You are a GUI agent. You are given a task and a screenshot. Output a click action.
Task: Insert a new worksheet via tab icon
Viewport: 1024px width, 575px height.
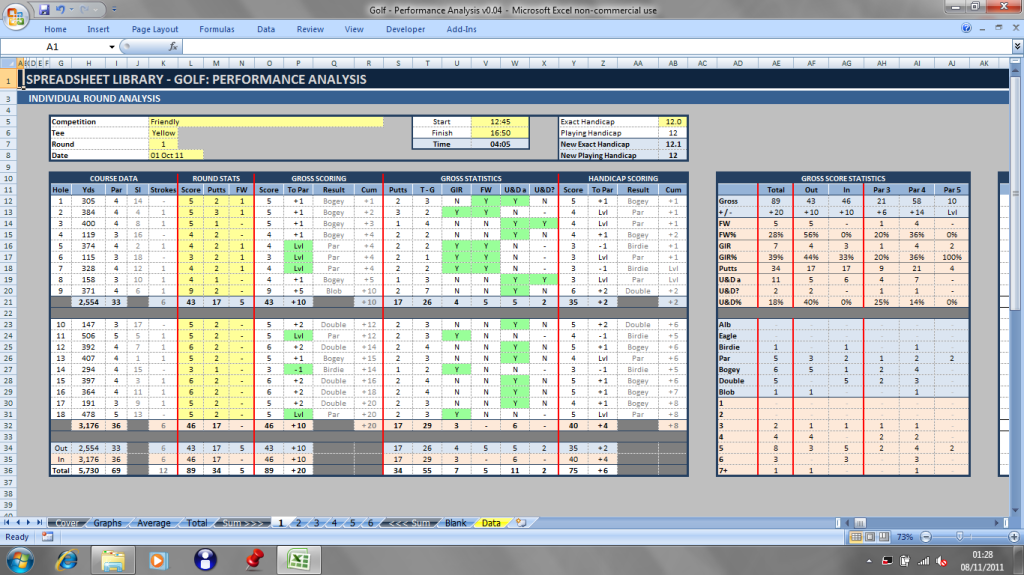[520, 523]
